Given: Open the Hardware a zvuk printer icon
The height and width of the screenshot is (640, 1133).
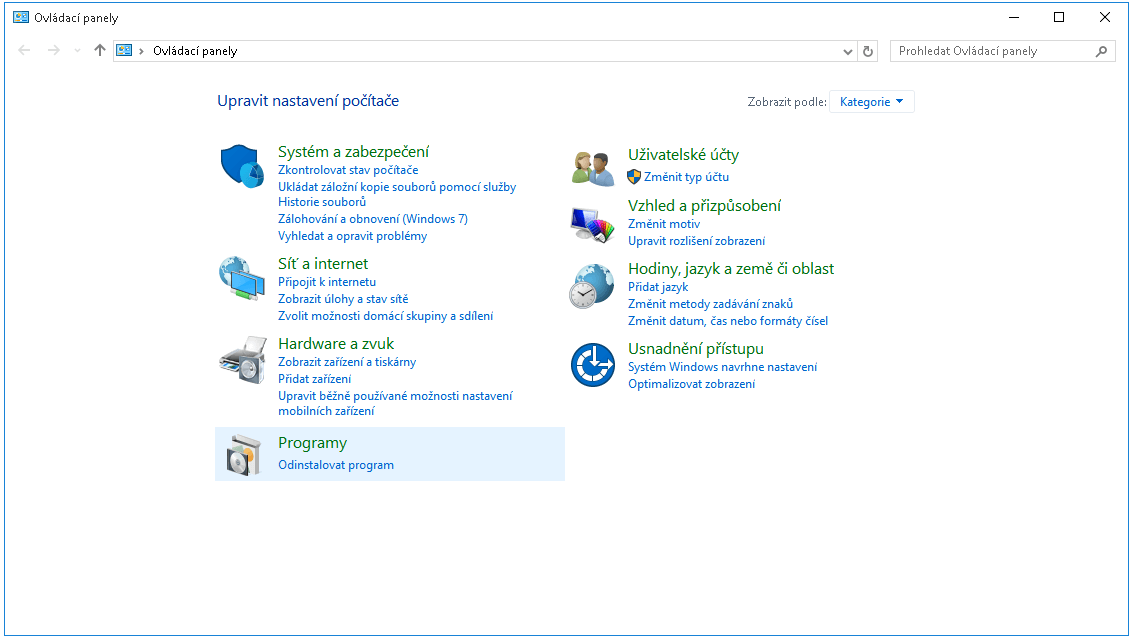Looking at the screenshot, I should tap(243, 359).
